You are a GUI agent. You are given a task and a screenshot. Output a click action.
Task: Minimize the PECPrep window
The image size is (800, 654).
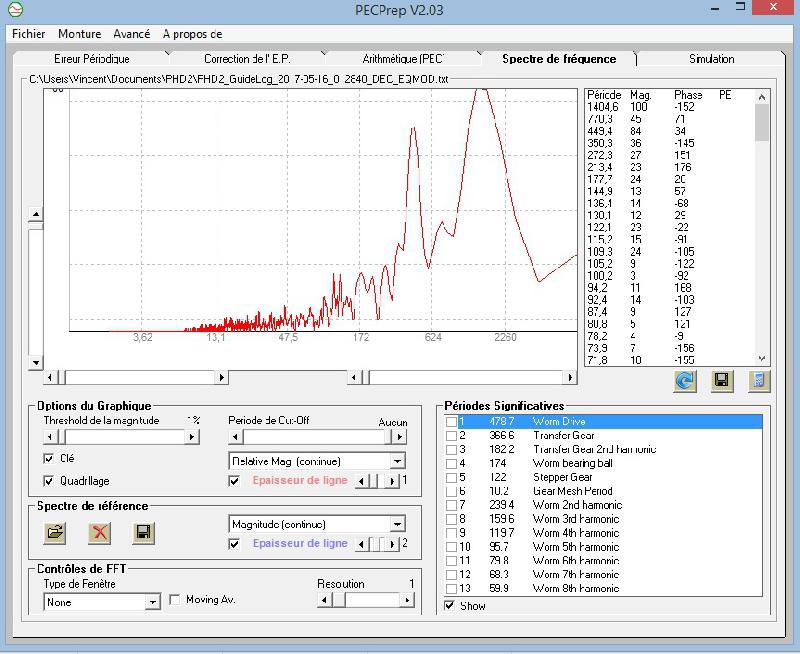715,8
